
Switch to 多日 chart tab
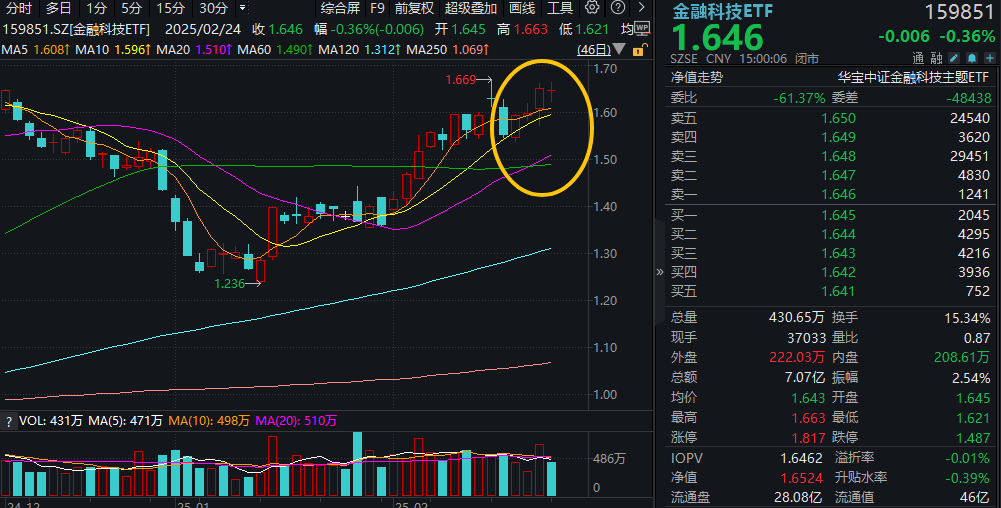[x=58, y=8]
